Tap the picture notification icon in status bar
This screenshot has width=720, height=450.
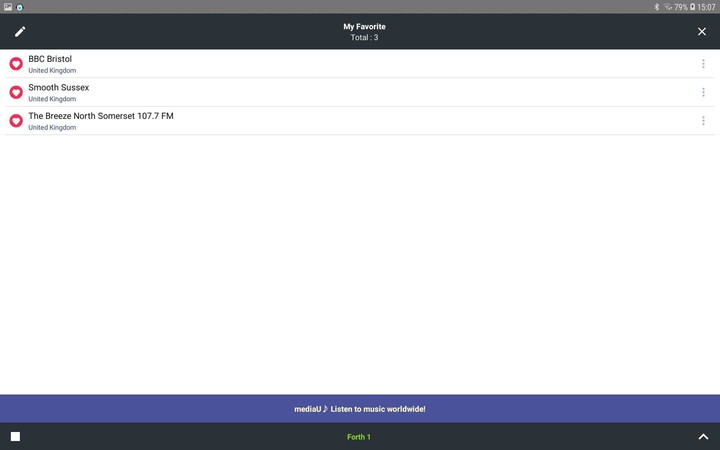pyautogui.click(x=8, y=7)
